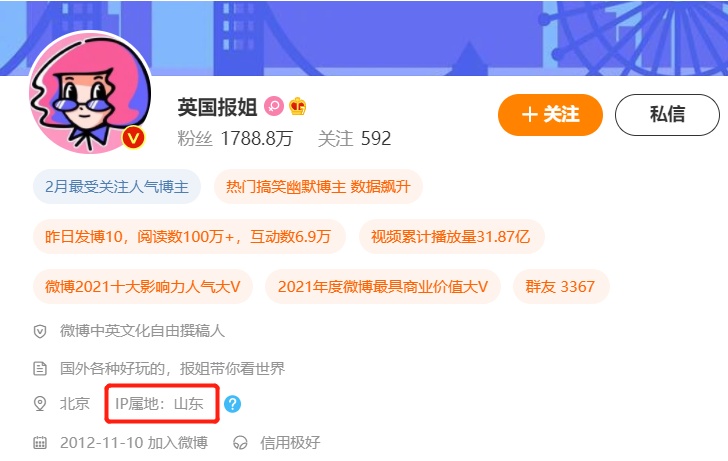
Task: Click the credit icon beside 信用极好
Action: point(240,443)
